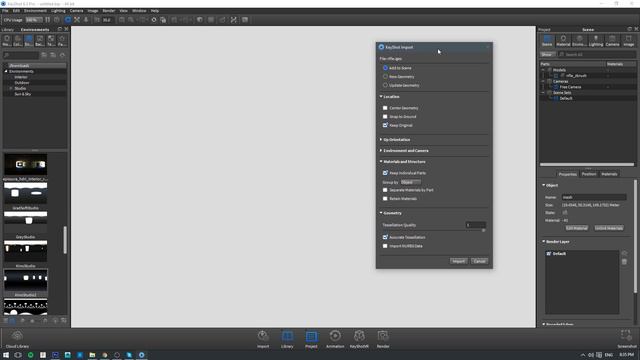Uncheck the Accurate Tessellation checkbox
This screenshot has width=640, height=360.
pos(385,237)
